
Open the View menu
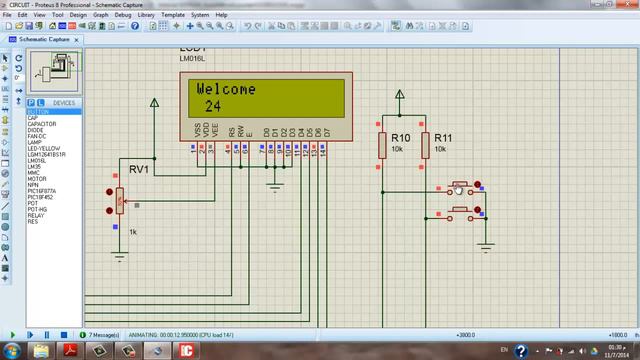(x=40, y=15)
